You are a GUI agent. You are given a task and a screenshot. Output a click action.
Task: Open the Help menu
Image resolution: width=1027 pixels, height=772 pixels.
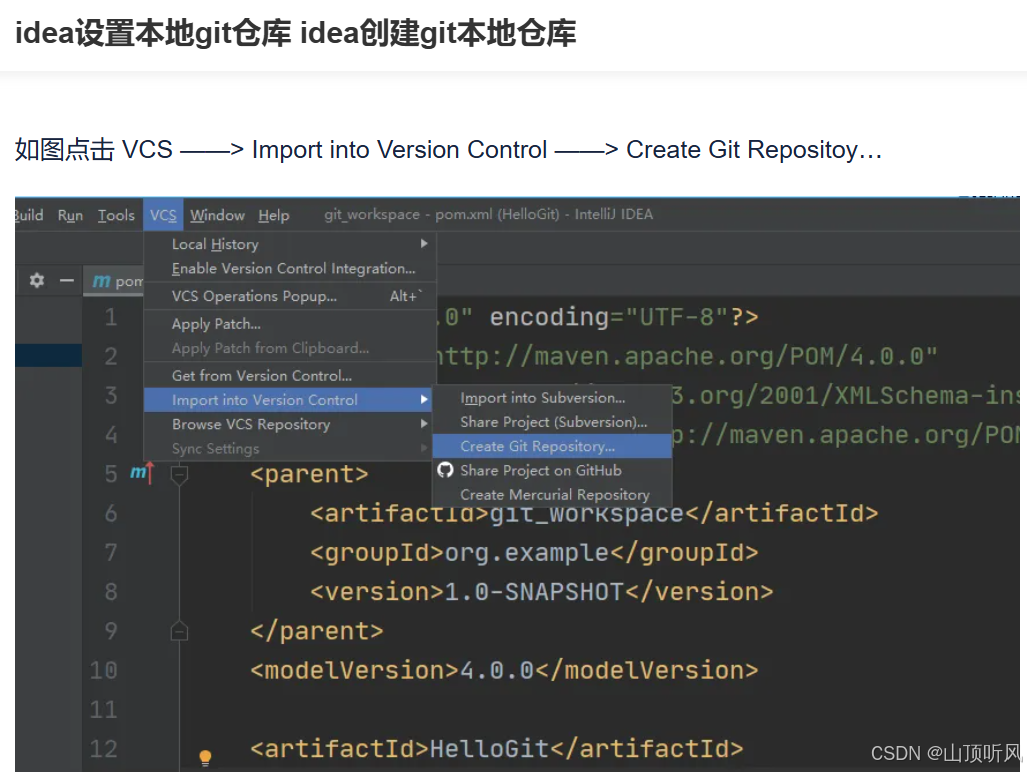[274, 215]
